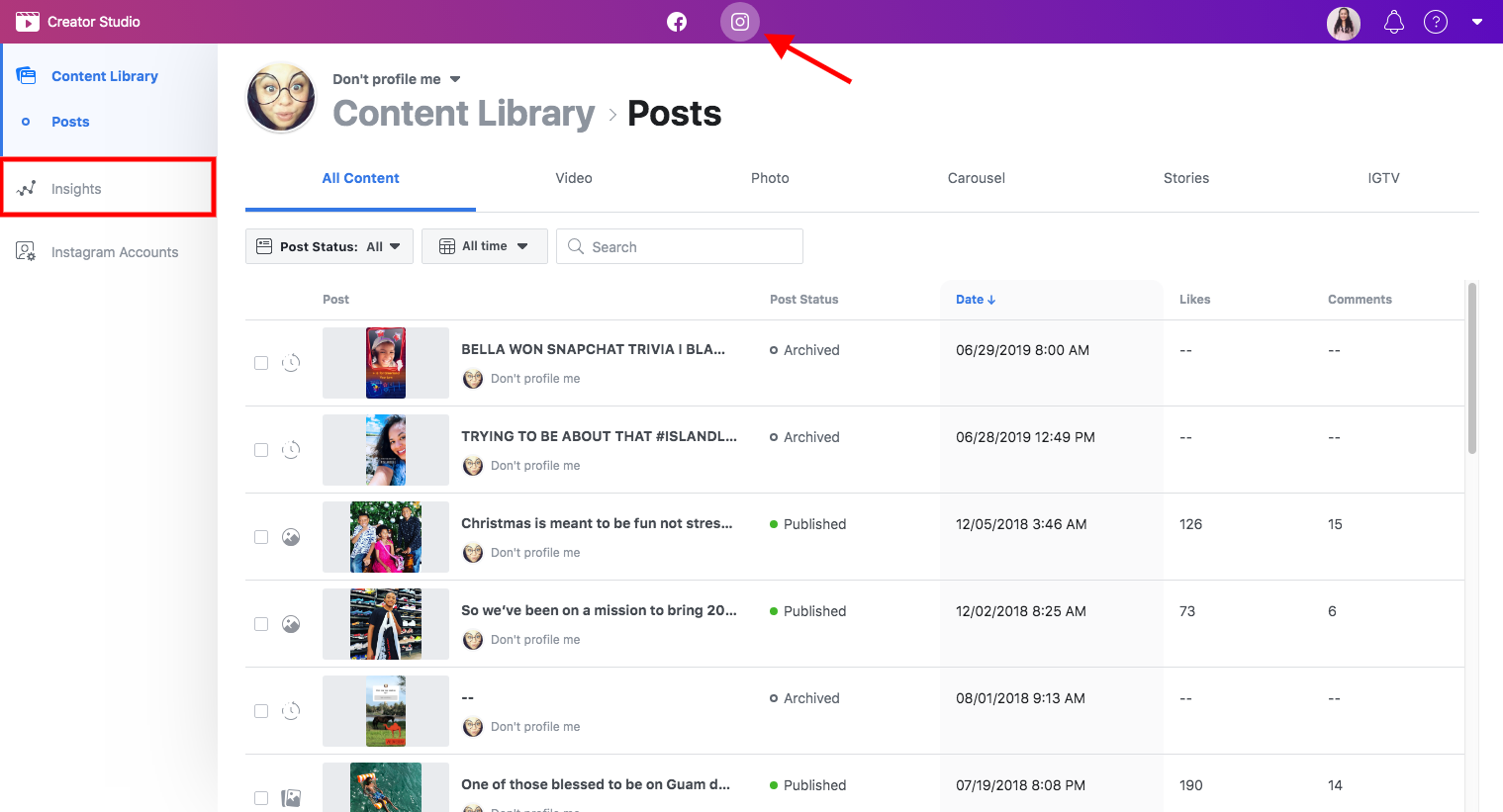This screenshot has width=1503, height=812.
Task: Select checkbox for Christmas post row
Action: [261, 537]
